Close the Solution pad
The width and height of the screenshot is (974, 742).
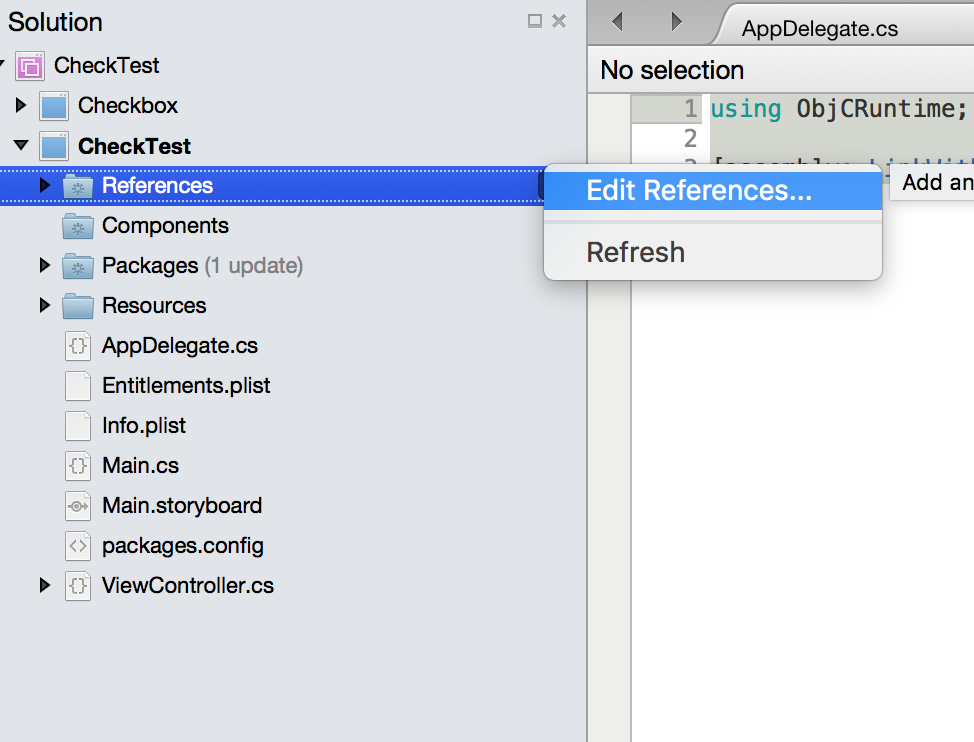559,21
